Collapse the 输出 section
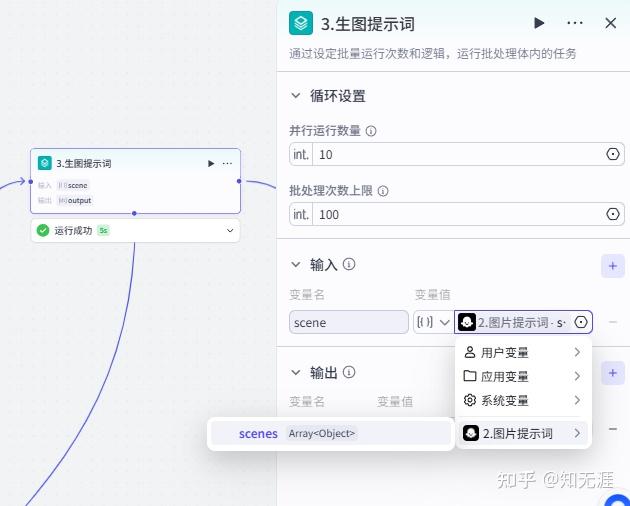The width and height of the screenshot is (630, 506). [296, 372]
